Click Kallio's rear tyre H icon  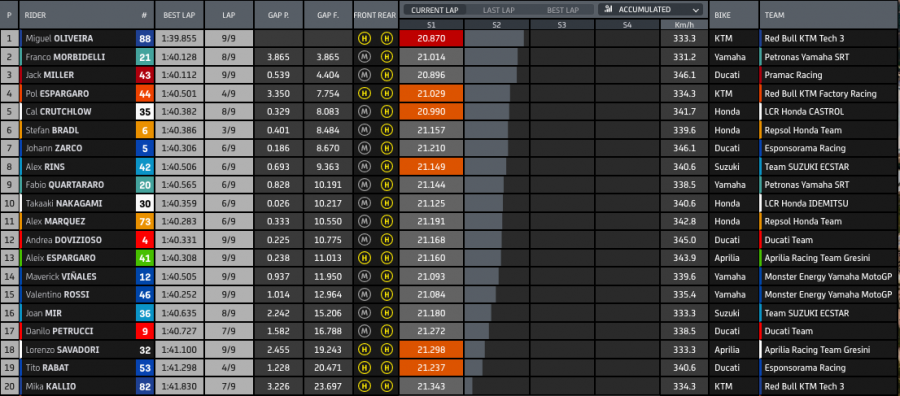(x=386, y=386)
